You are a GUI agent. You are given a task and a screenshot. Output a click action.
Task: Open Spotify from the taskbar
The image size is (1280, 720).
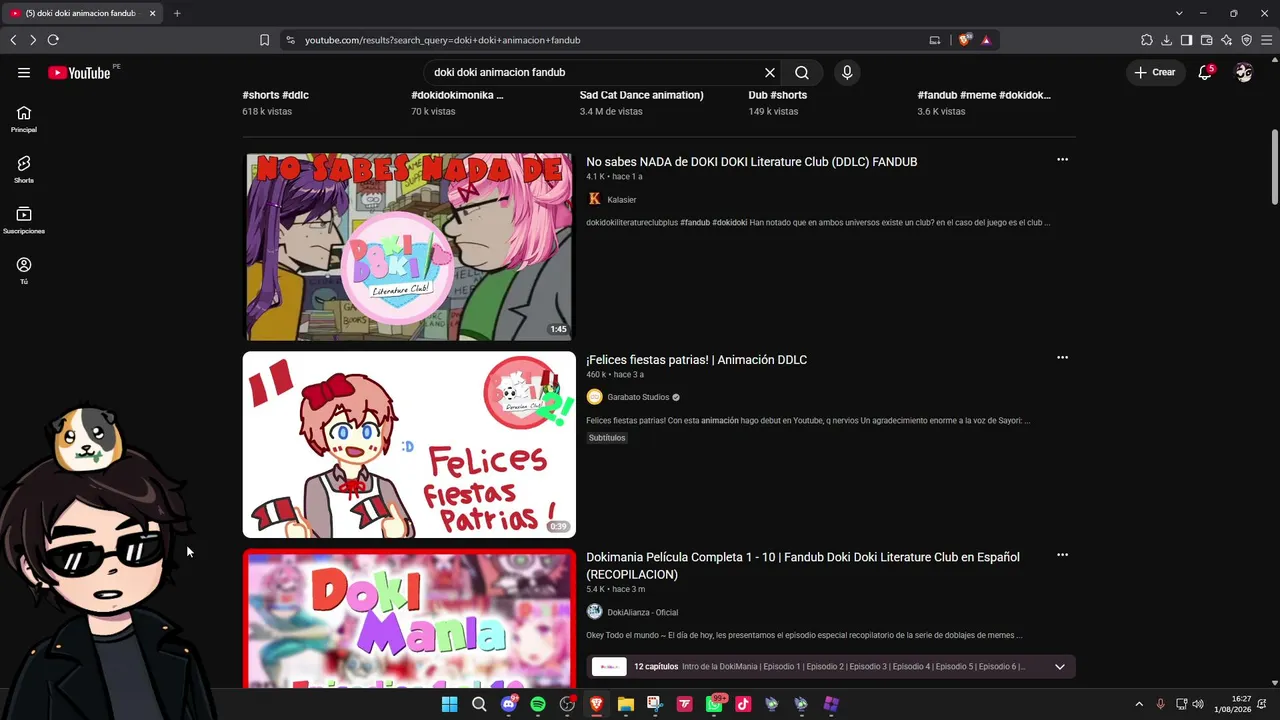tap(538, 704)
